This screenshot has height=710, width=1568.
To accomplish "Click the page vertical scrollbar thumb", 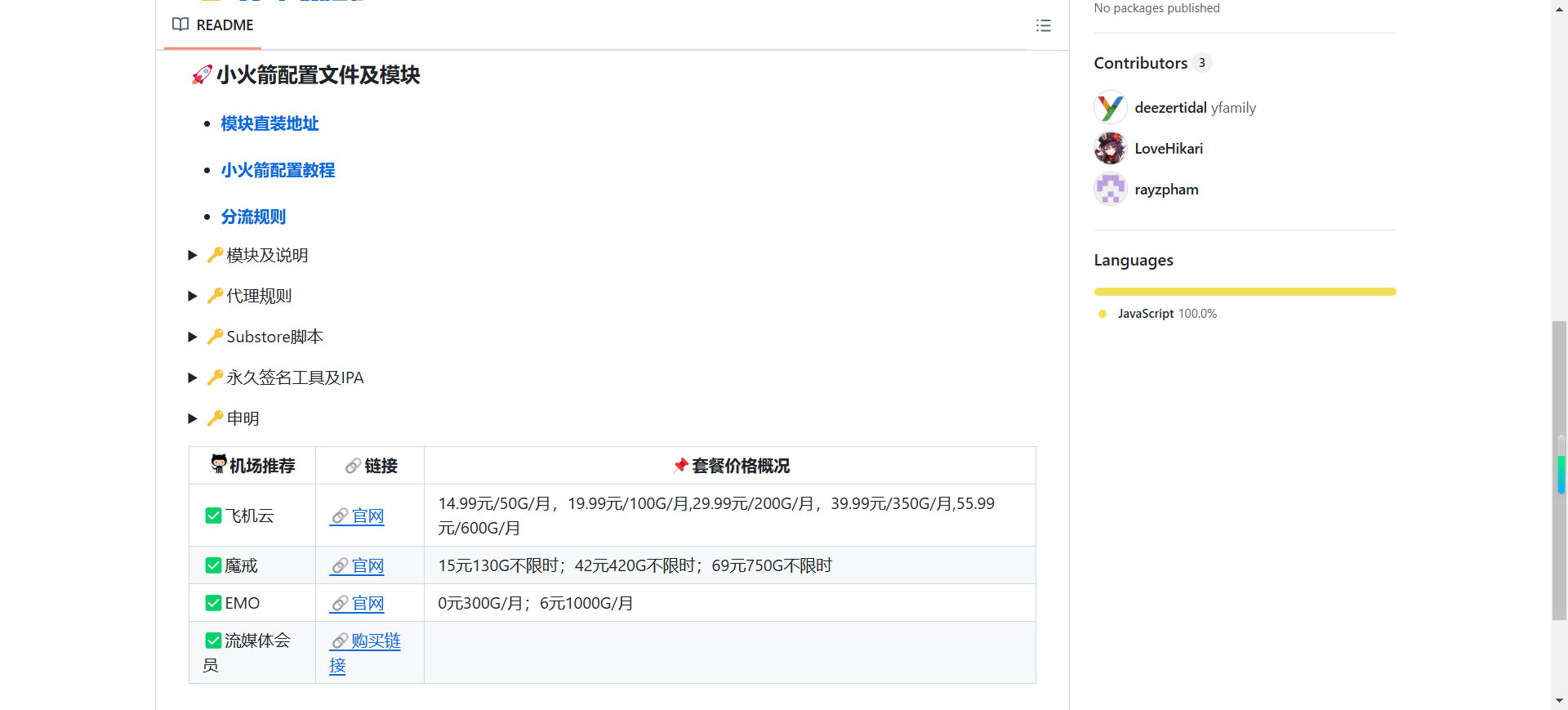I will point(1560,470).
